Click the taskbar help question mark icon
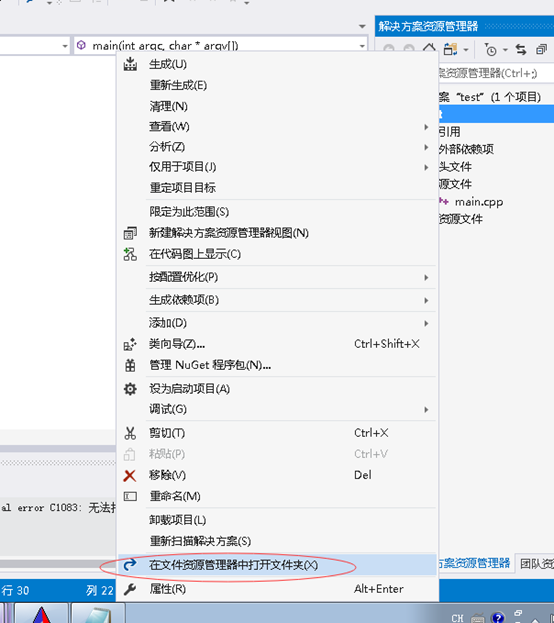 tap(498, 617)
